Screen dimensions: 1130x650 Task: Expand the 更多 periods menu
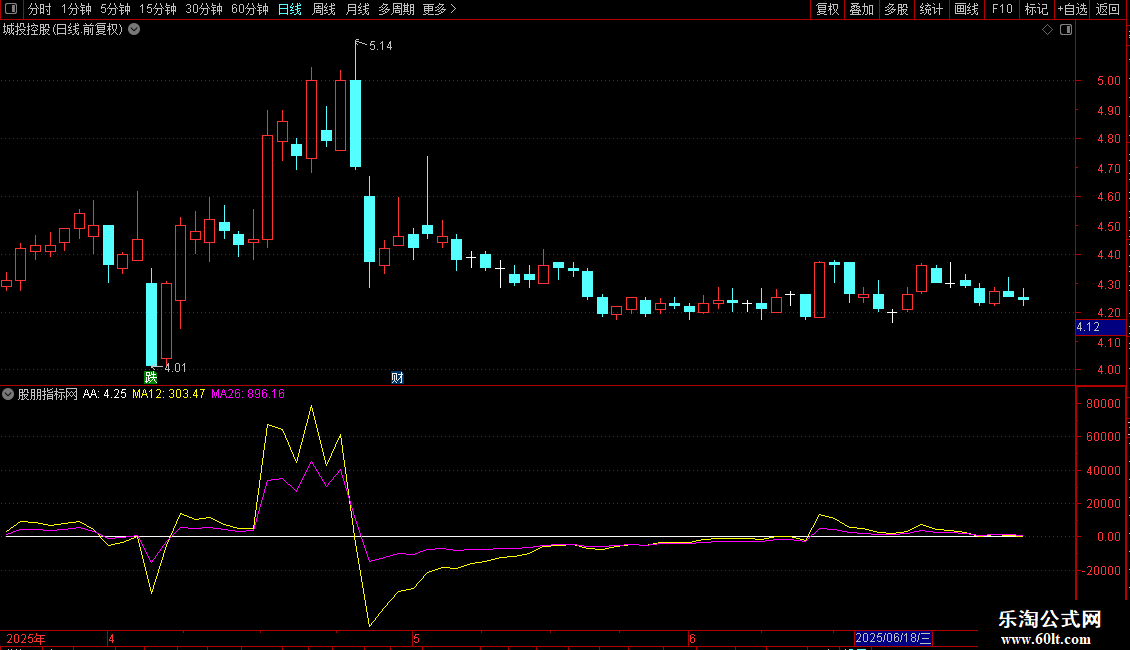pyautogui.click(x=439, y=9)
